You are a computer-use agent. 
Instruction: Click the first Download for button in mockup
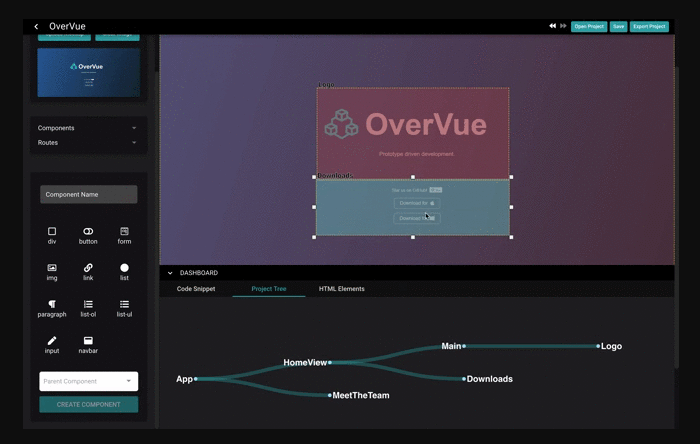(417, 203)
